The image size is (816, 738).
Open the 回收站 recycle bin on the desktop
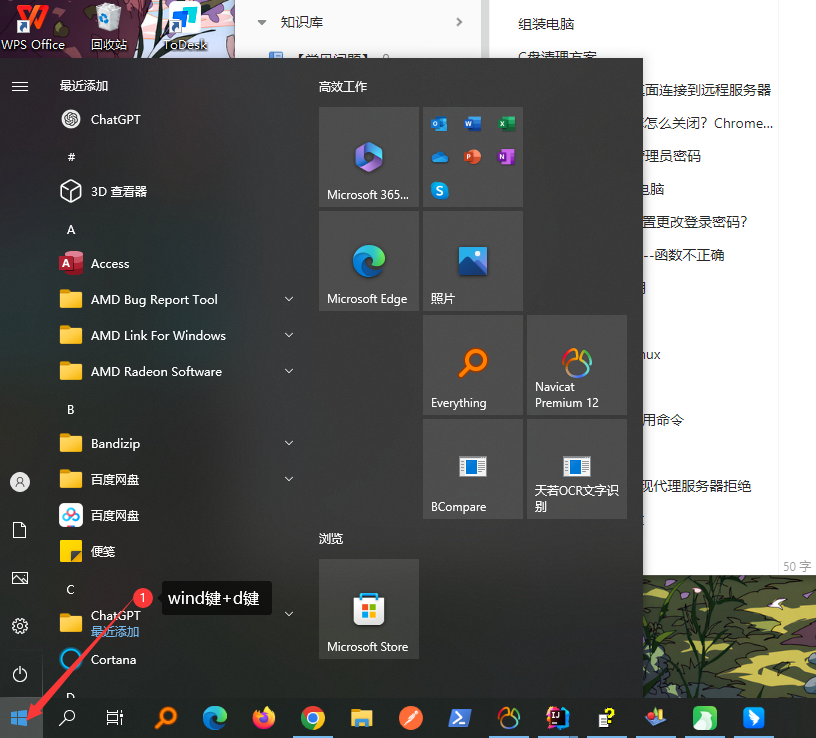(x=109, y=27)
